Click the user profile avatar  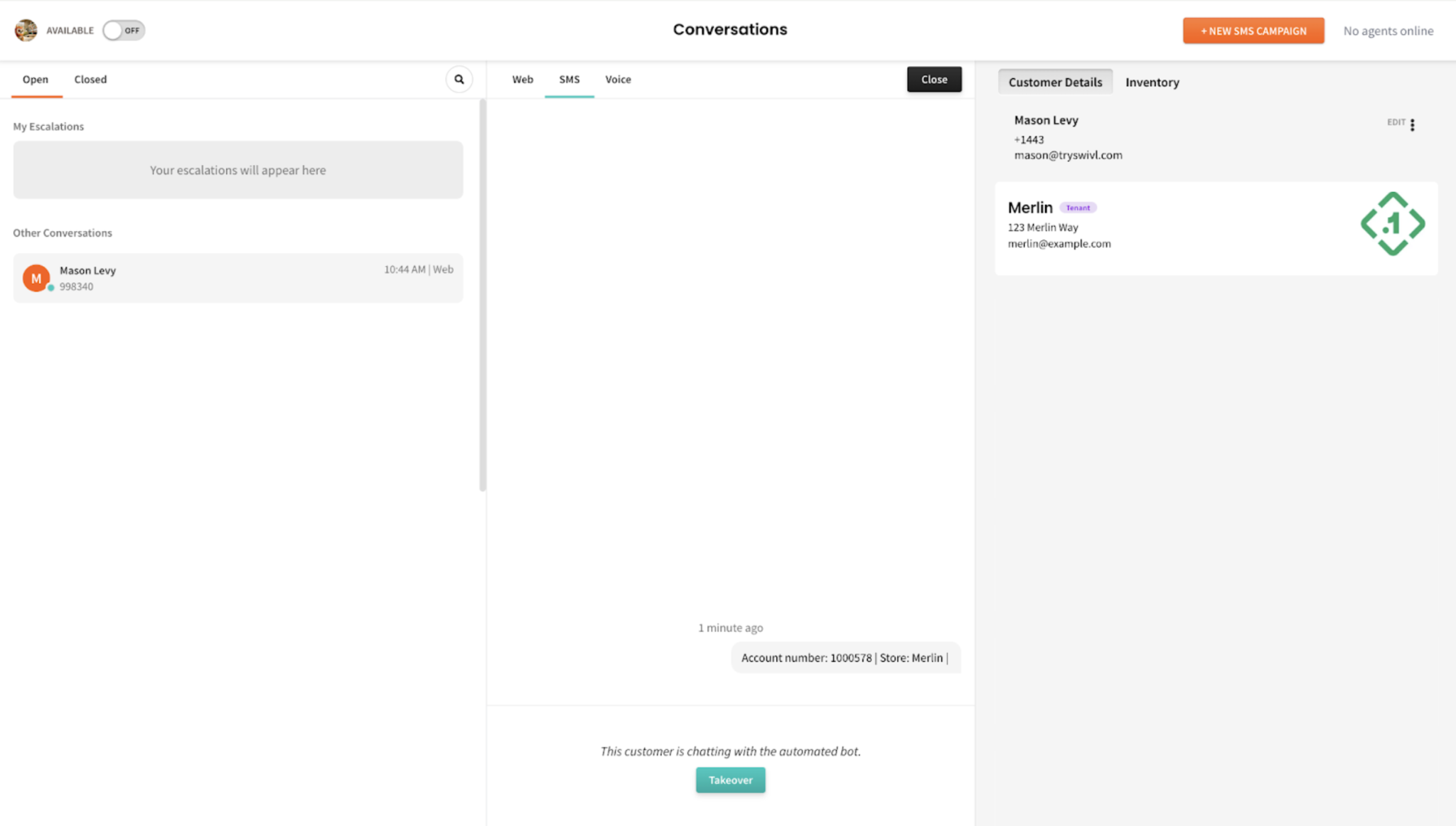(x=26, y=31)
